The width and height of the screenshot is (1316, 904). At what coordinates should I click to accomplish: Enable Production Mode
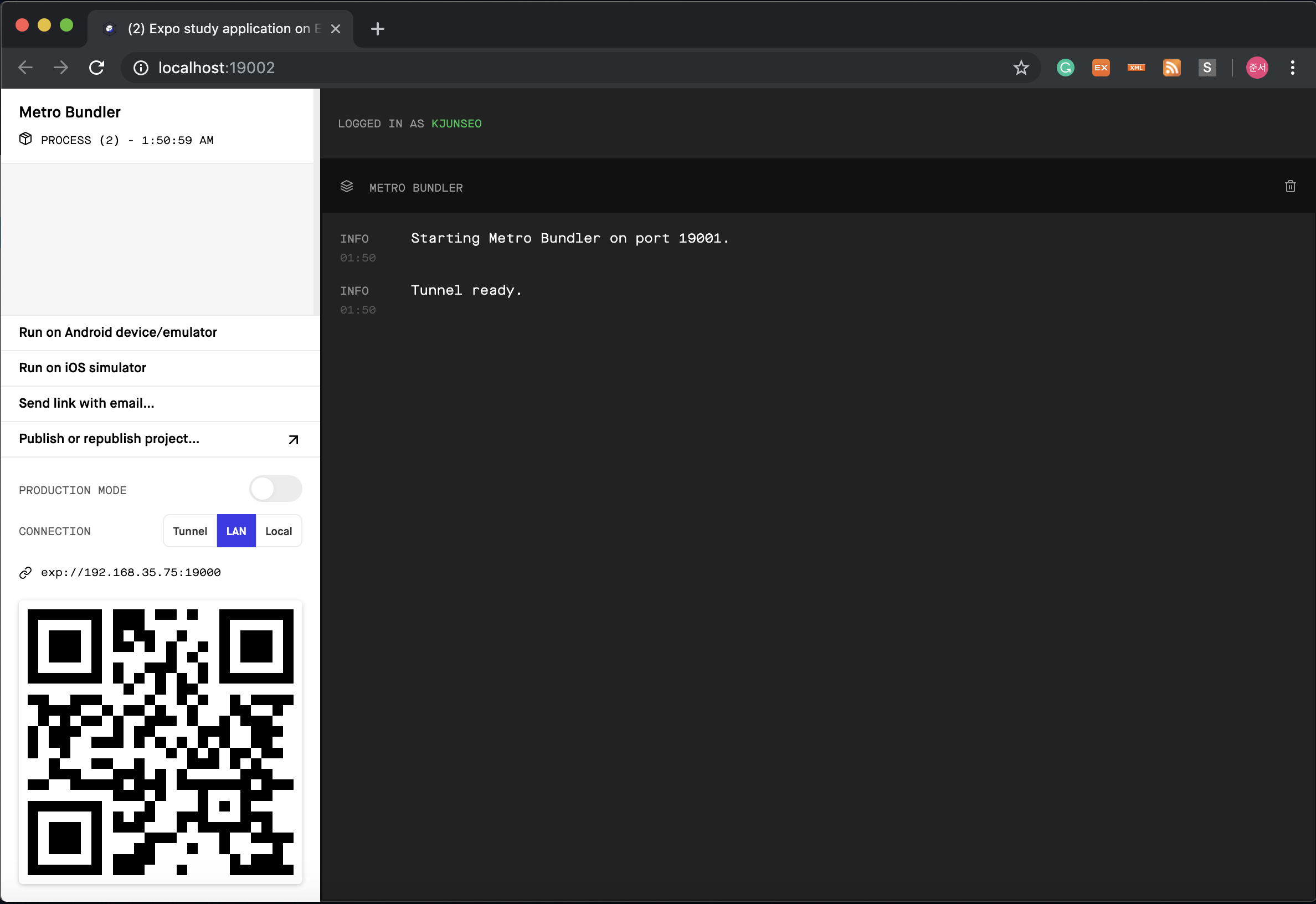276,488
